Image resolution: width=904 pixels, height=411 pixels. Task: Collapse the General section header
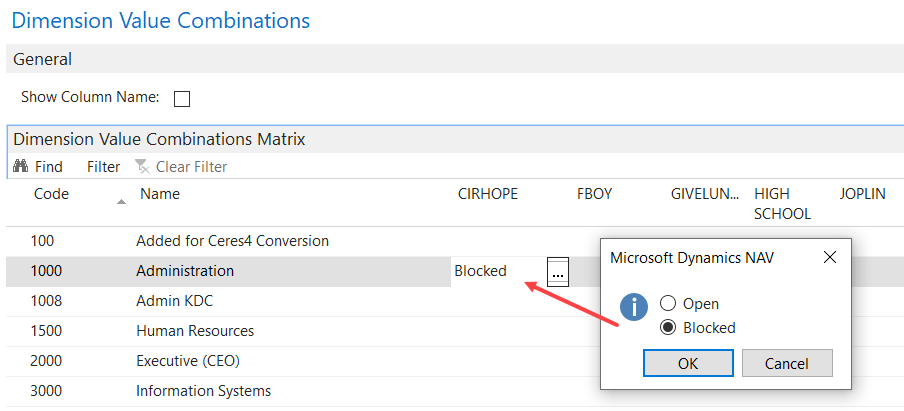tap(42, 60)
